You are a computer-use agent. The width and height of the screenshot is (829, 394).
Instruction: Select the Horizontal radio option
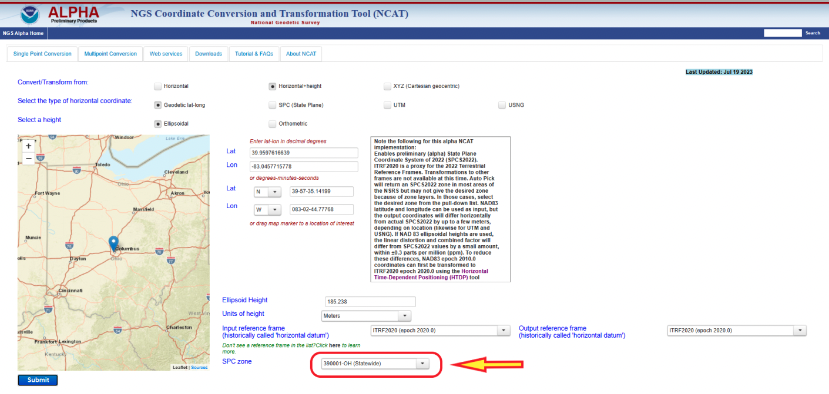[x=158, y=86]
